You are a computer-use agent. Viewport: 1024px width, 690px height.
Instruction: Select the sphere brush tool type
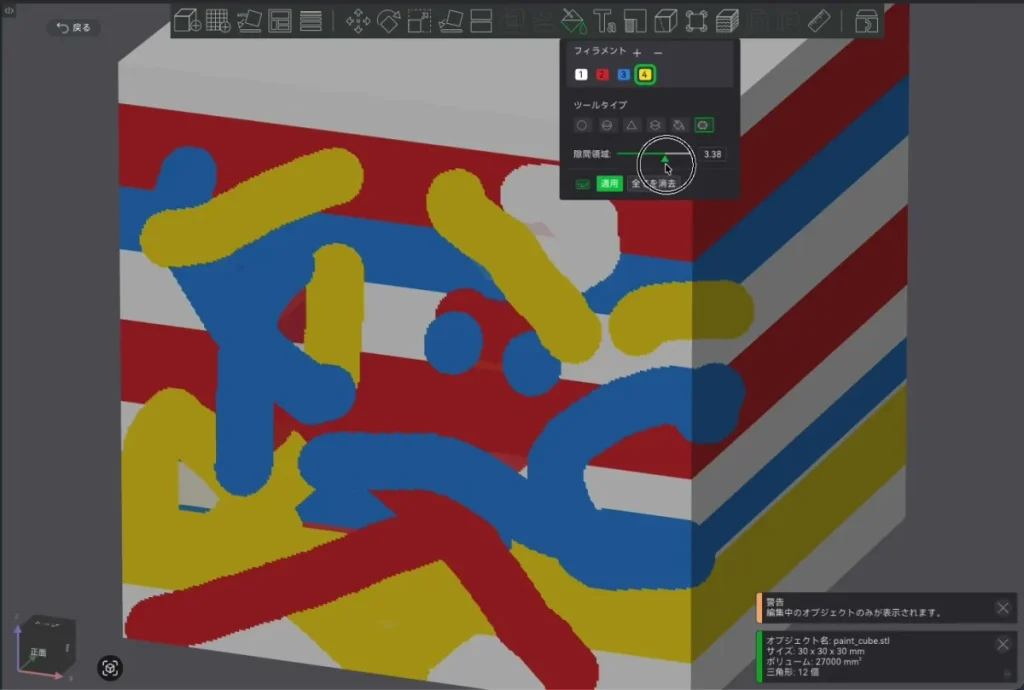pos(607,125)
